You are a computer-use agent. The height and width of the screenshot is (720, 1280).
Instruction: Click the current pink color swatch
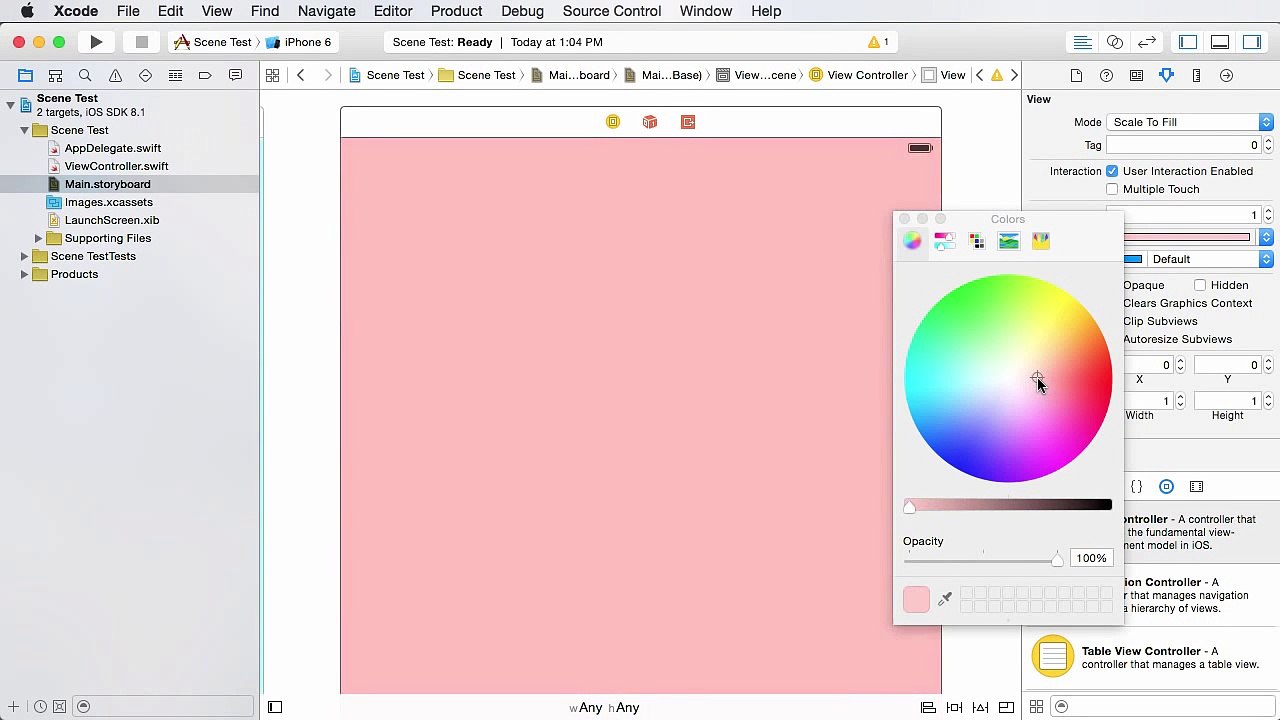point(916,599)
